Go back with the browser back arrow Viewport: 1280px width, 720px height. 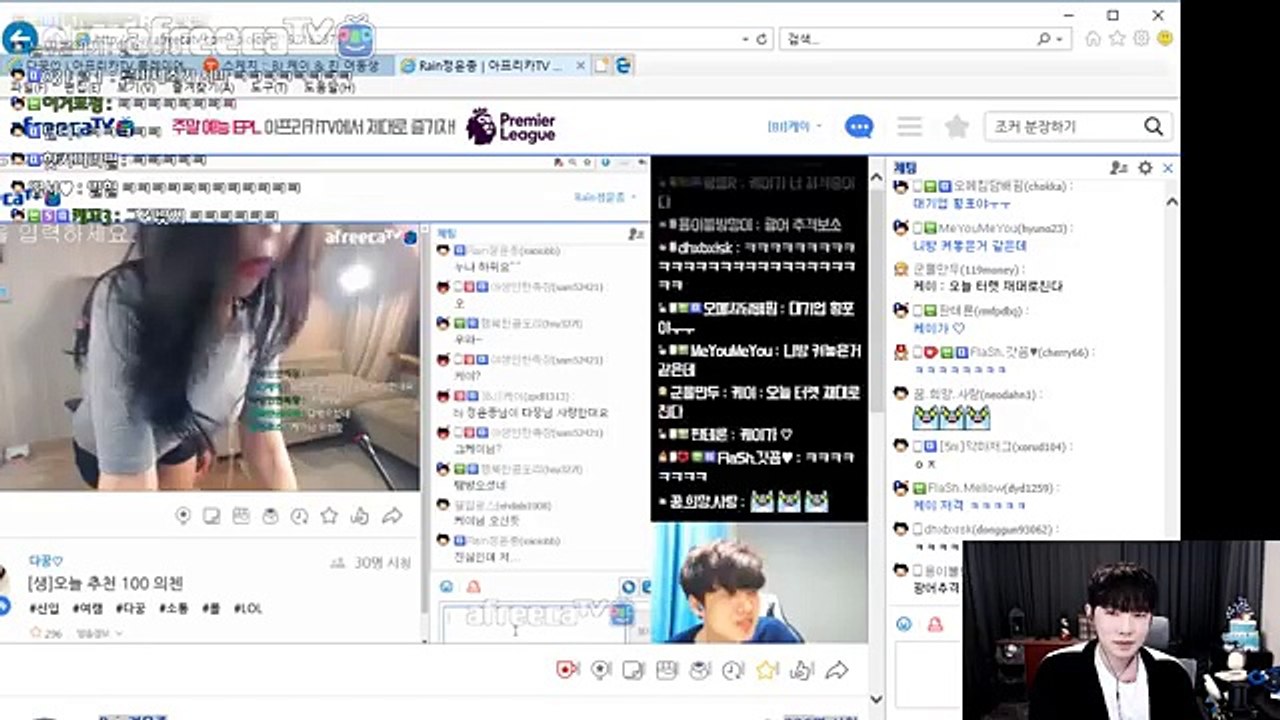[19, 39]
